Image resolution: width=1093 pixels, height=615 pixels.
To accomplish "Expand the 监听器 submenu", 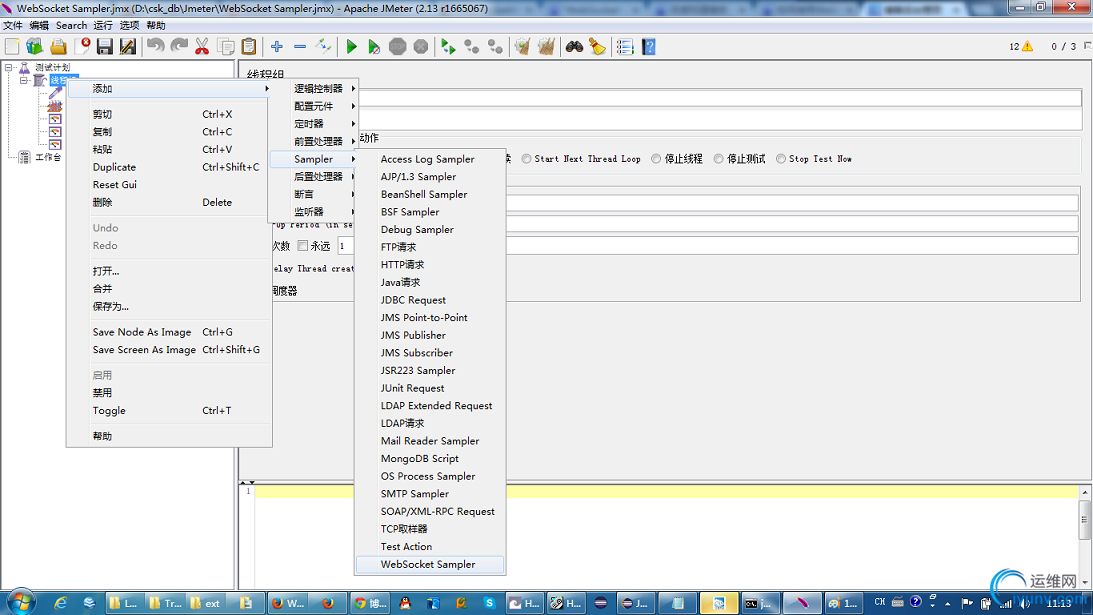I will [x=313, y=211].
